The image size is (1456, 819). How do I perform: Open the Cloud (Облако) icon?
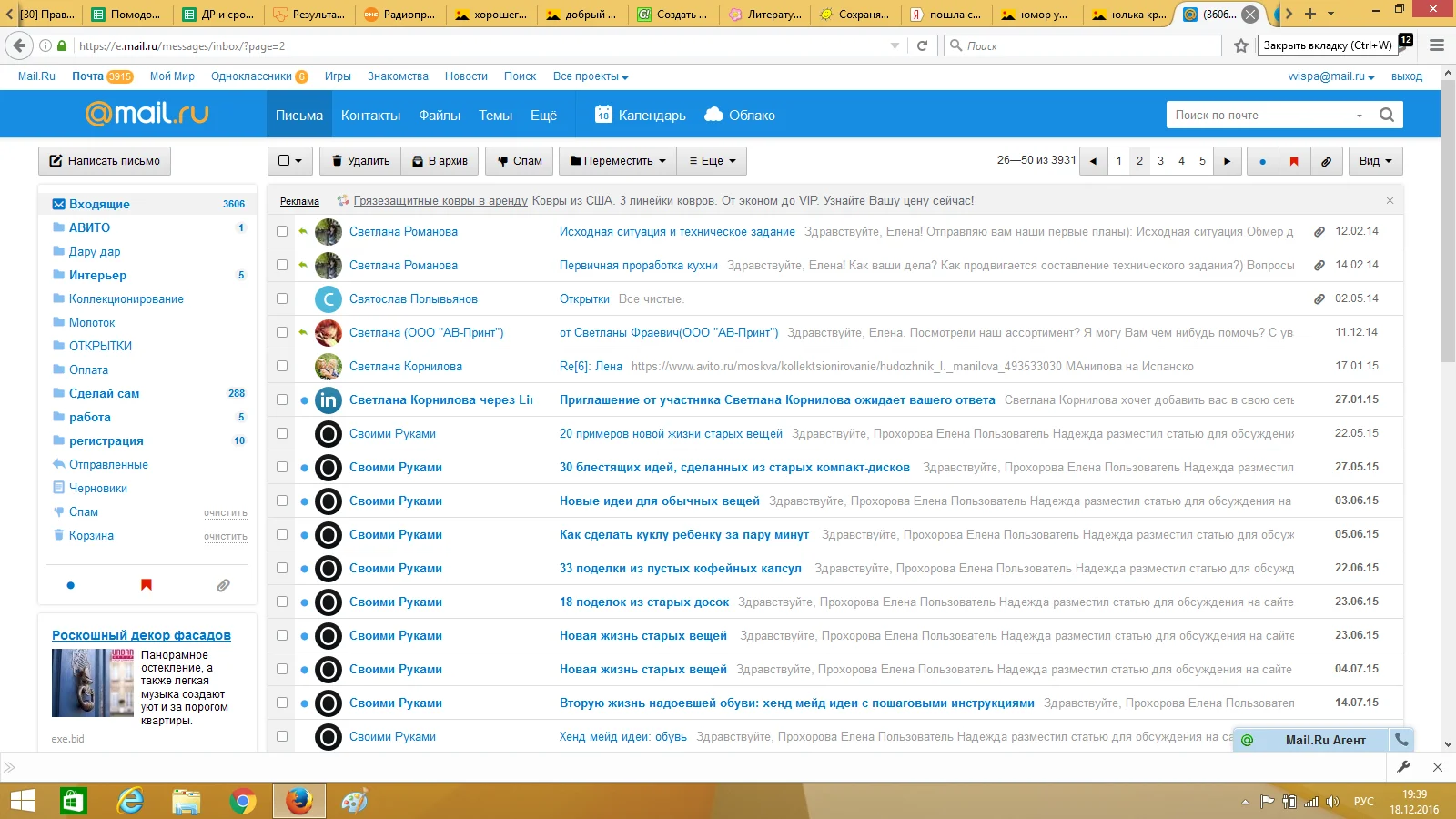click(714, 115)
